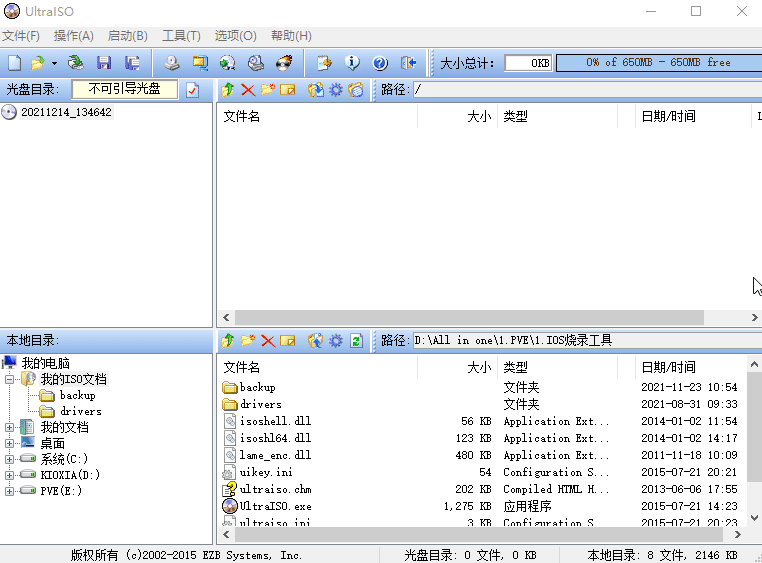Click the local file list scroll down arrow

754,518
